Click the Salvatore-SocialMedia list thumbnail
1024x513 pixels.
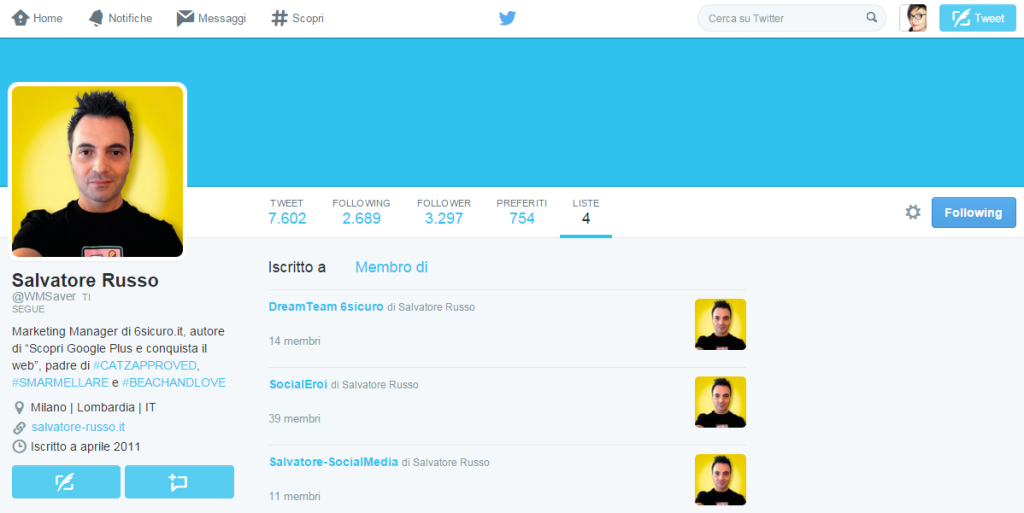point(720,479)
